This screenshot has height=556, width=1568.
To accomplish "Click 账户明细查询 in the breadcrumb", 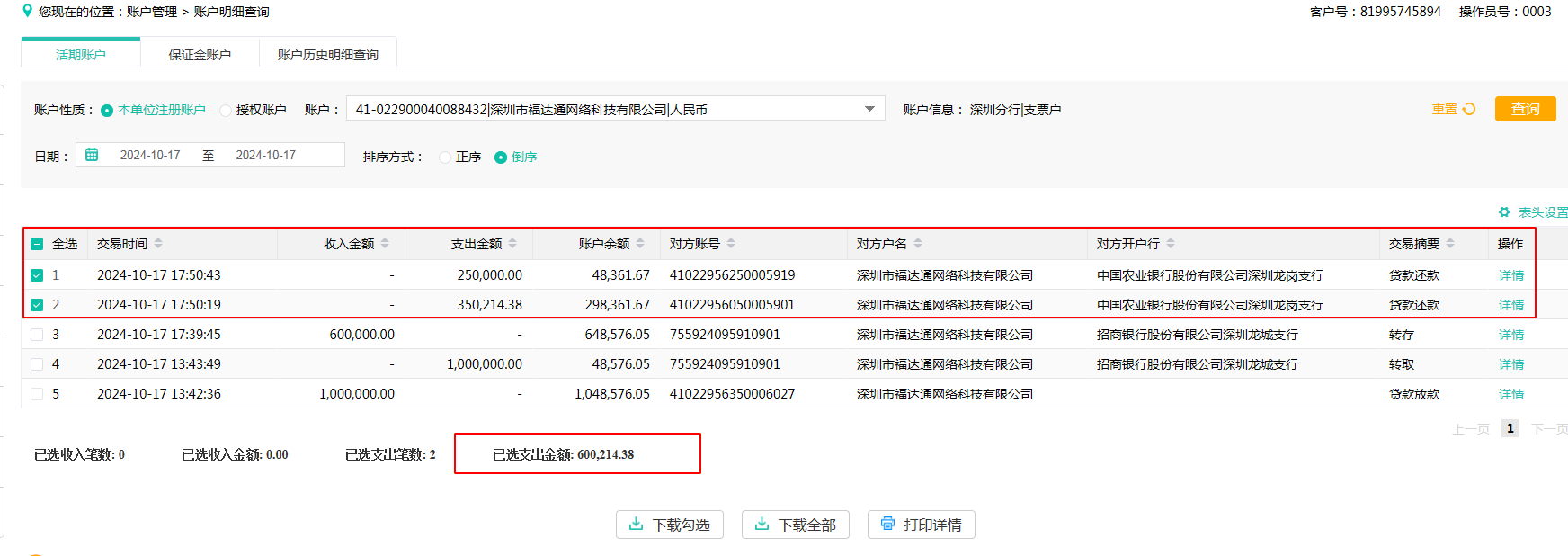I will click(x=231, y=12).
